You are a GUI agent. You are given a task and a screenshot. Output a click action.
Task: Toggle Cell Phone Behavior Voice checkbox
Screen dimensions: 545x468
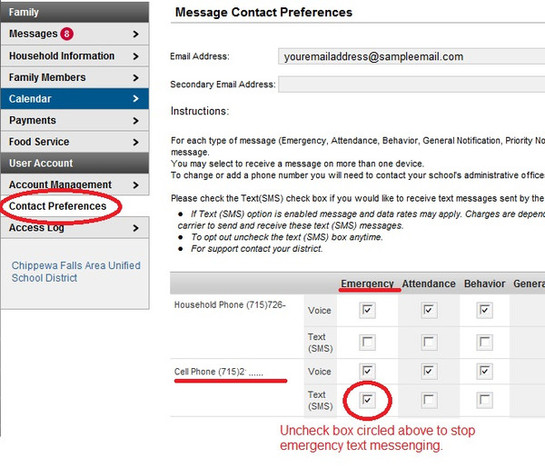[485, 371]
